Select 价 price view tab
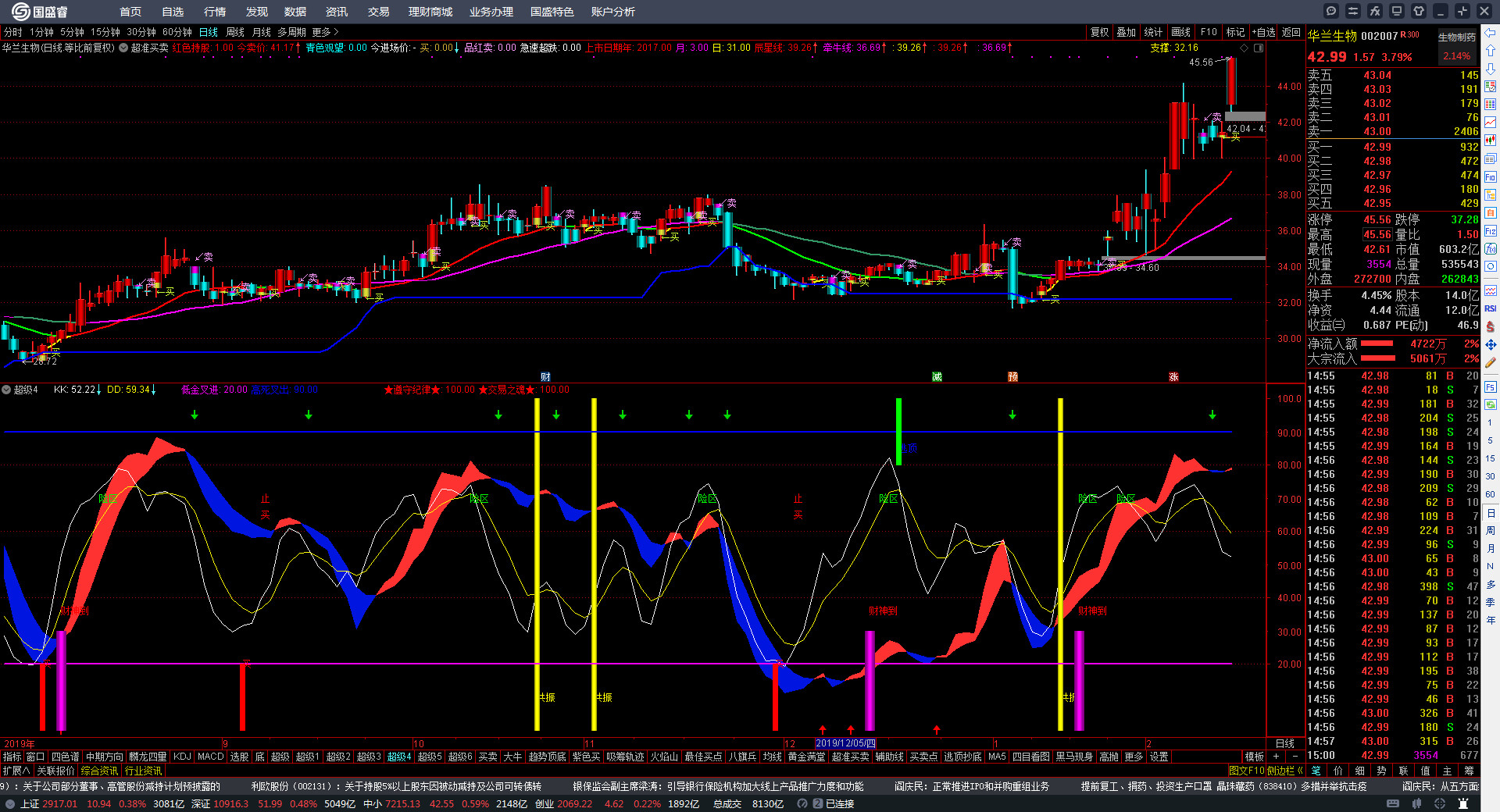Image resolution: width=1500 pixels, height=812 pixels. (x=1338, y=770)
